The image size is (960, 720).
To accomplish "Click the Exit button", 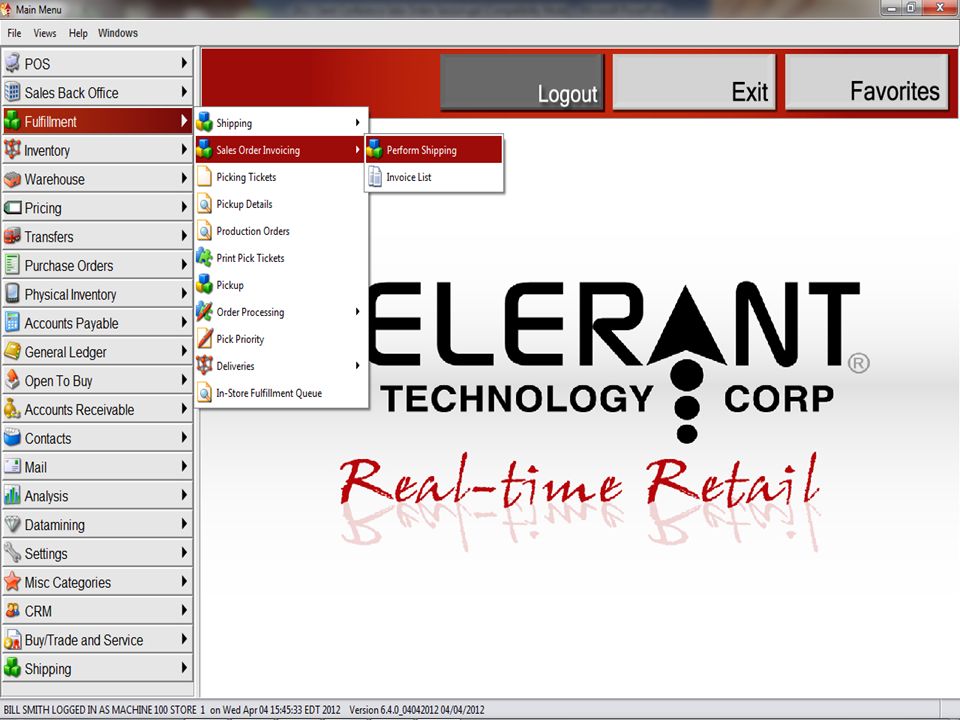I will [x=694, y=82].
